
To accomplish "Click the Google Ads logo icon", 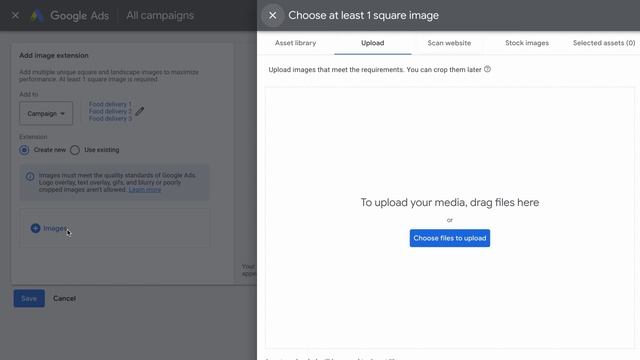I will (37, 16).
